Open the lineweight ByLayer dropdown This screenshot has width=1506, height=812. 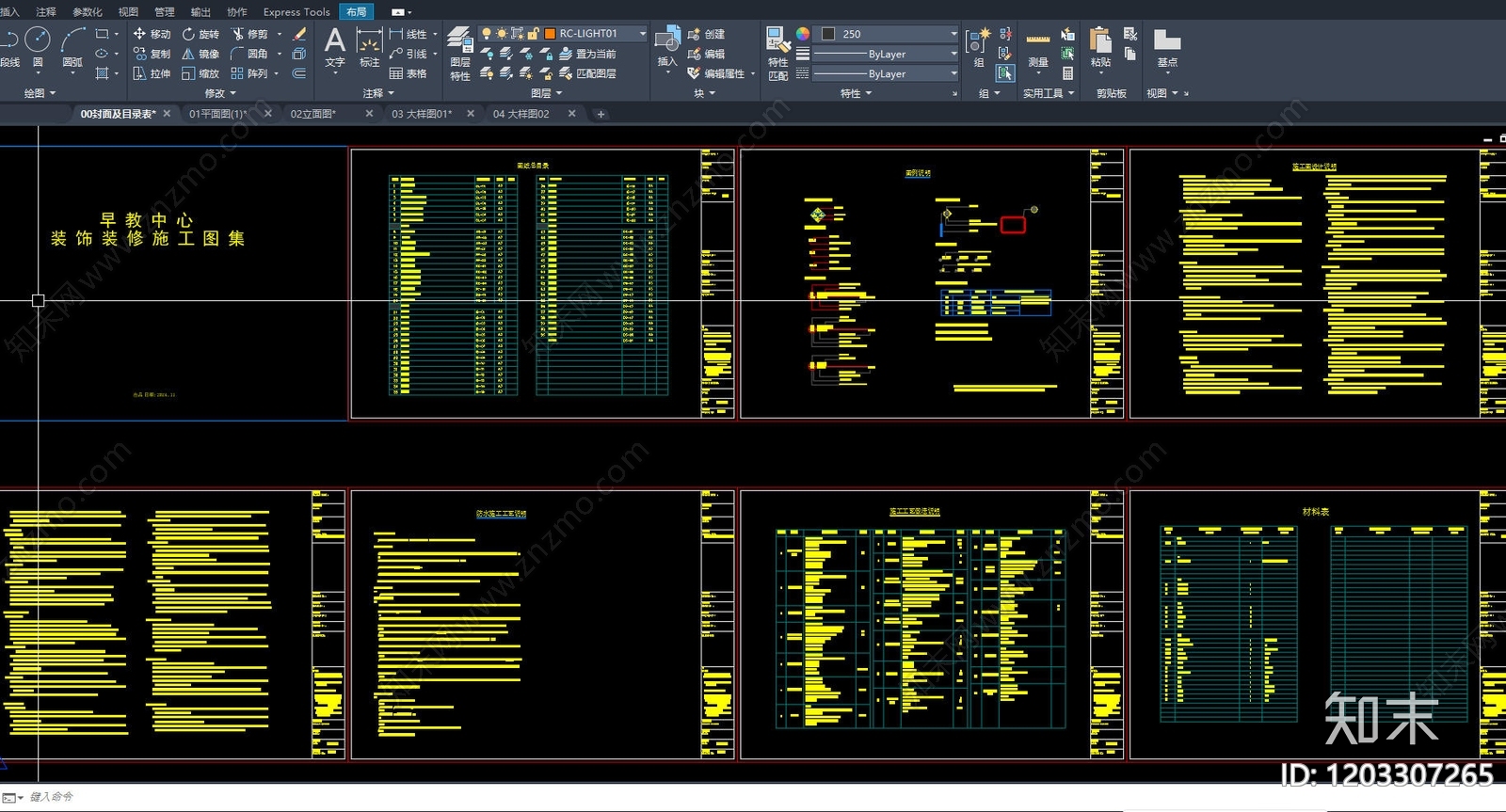tap(953, 54)
